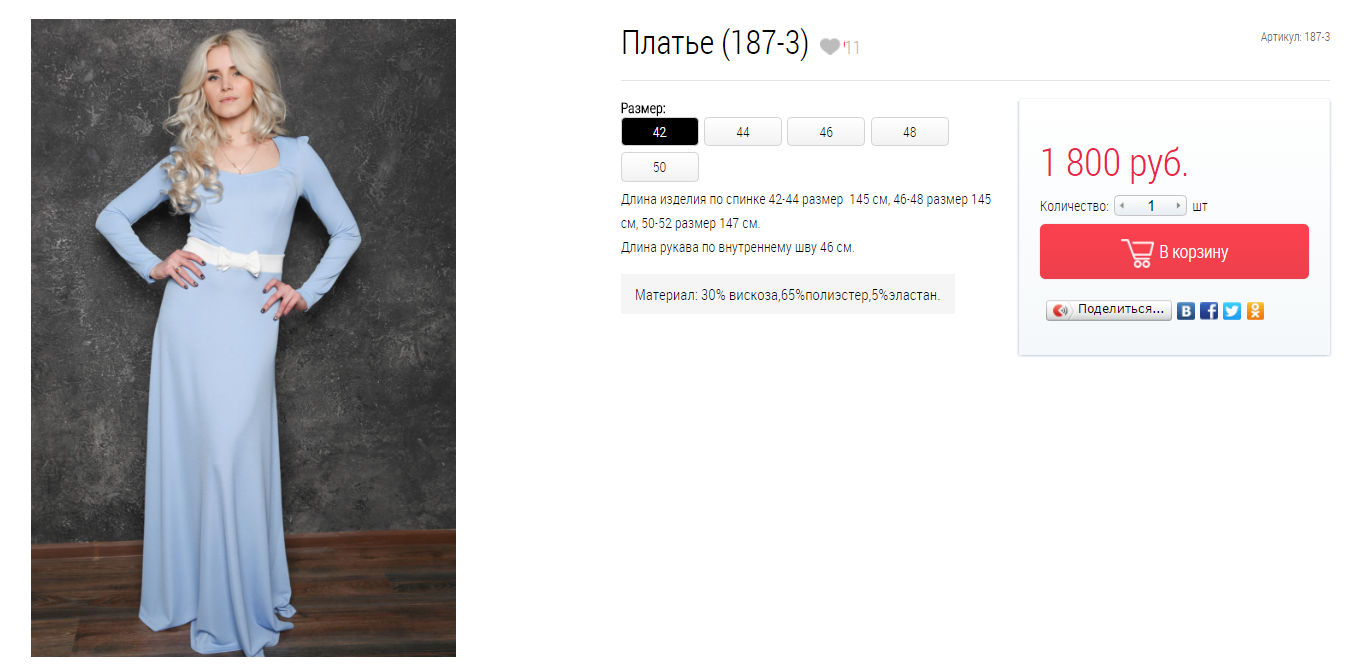Viewport: 1369px width, 669px height.
Task: Share the dress on Facebook
Action: [1209, 311]
